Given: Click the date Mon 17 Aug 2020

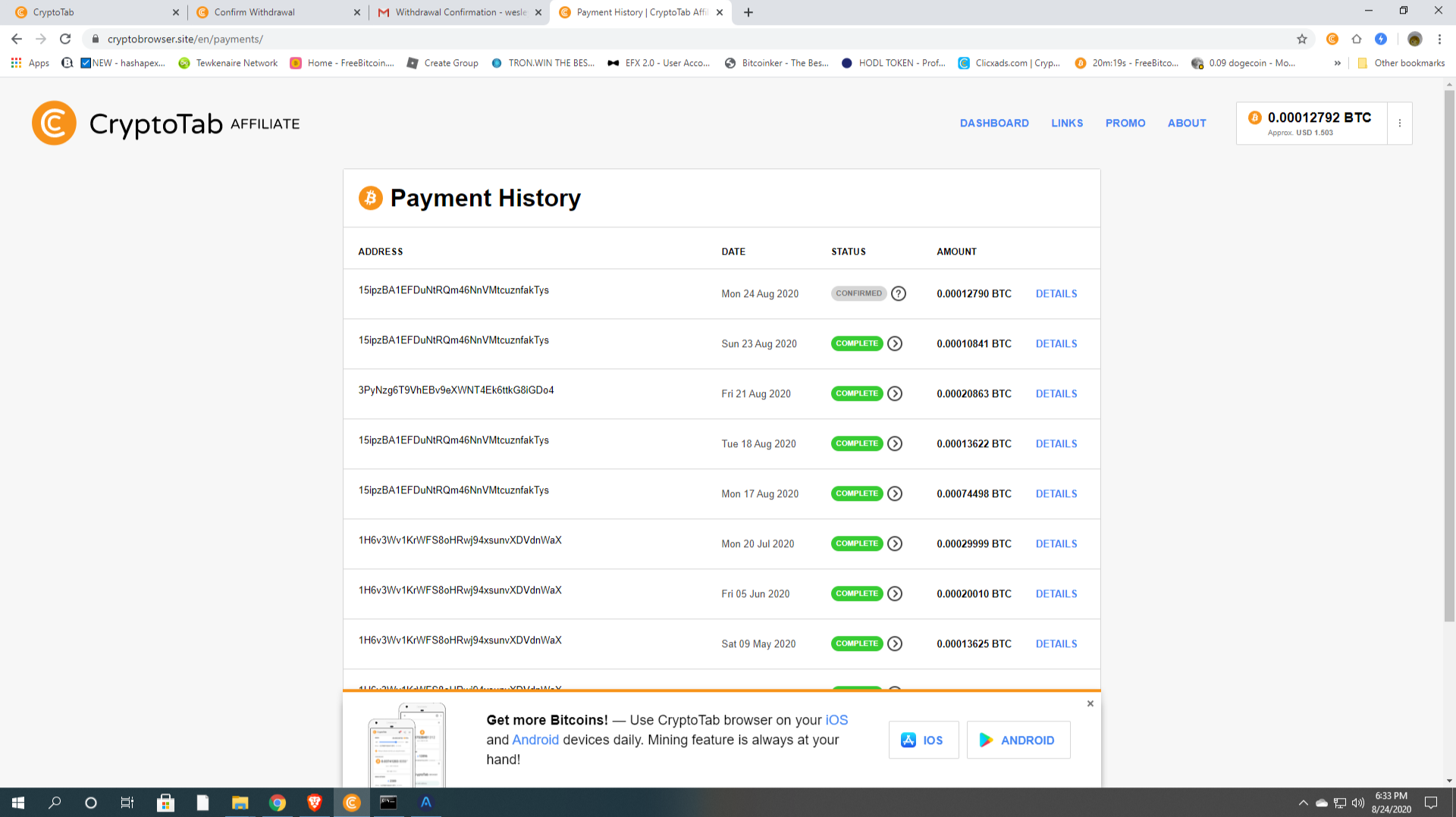Looking at the screenshot, I should coord(760,493).
